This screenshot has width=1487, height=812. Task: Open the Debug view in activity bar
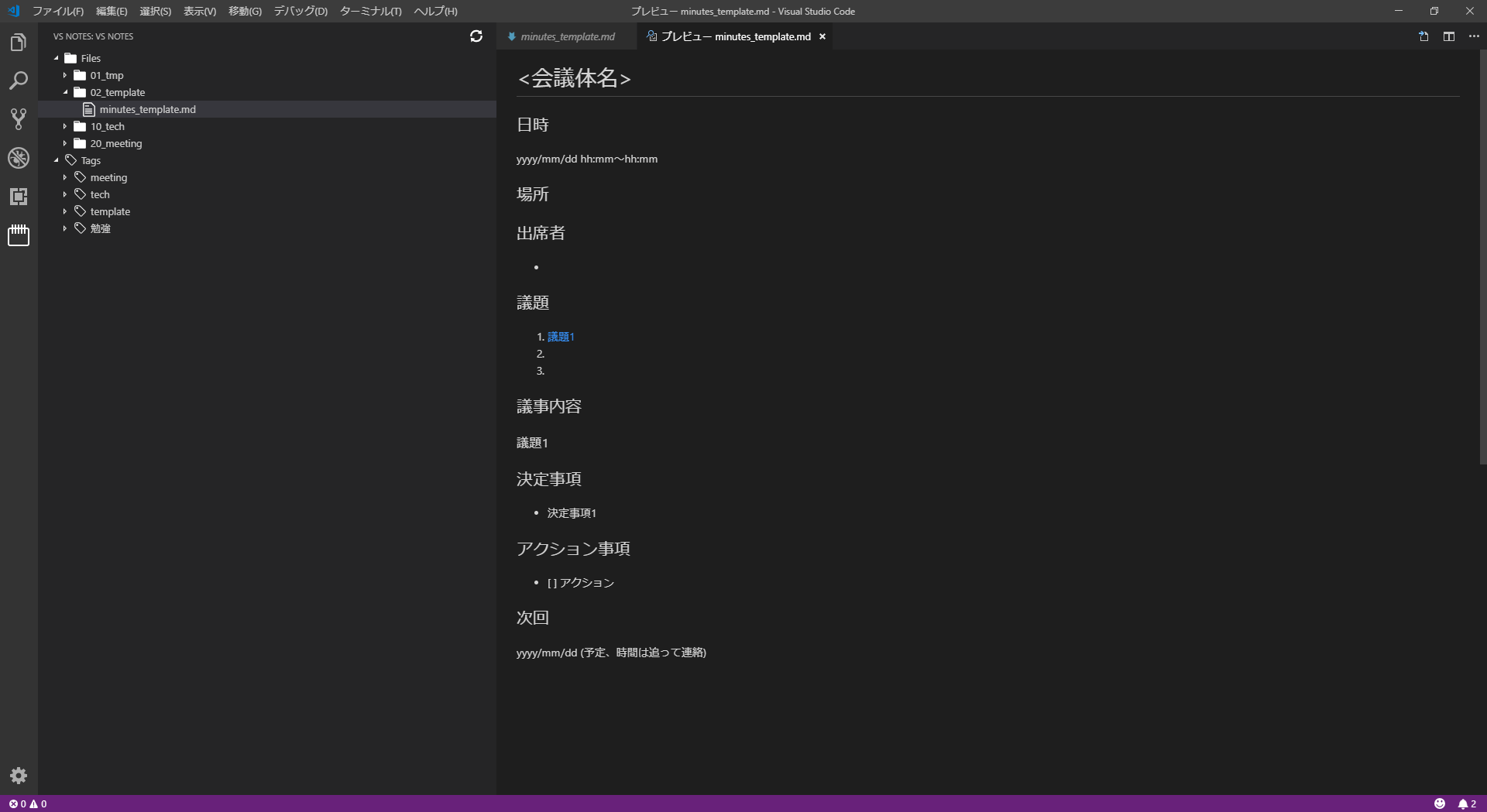click(x=19, y=158)
